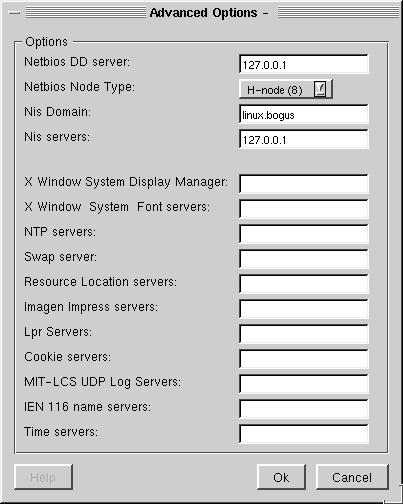Click the Help button
403x504 pixels.
tap(43, 477)
